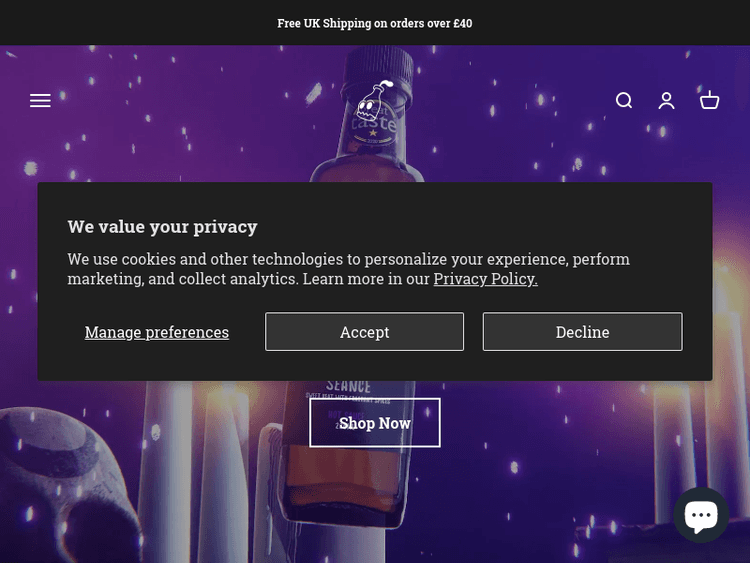
Task: Accept the cookie privacy banner
Action: (364, 332)
